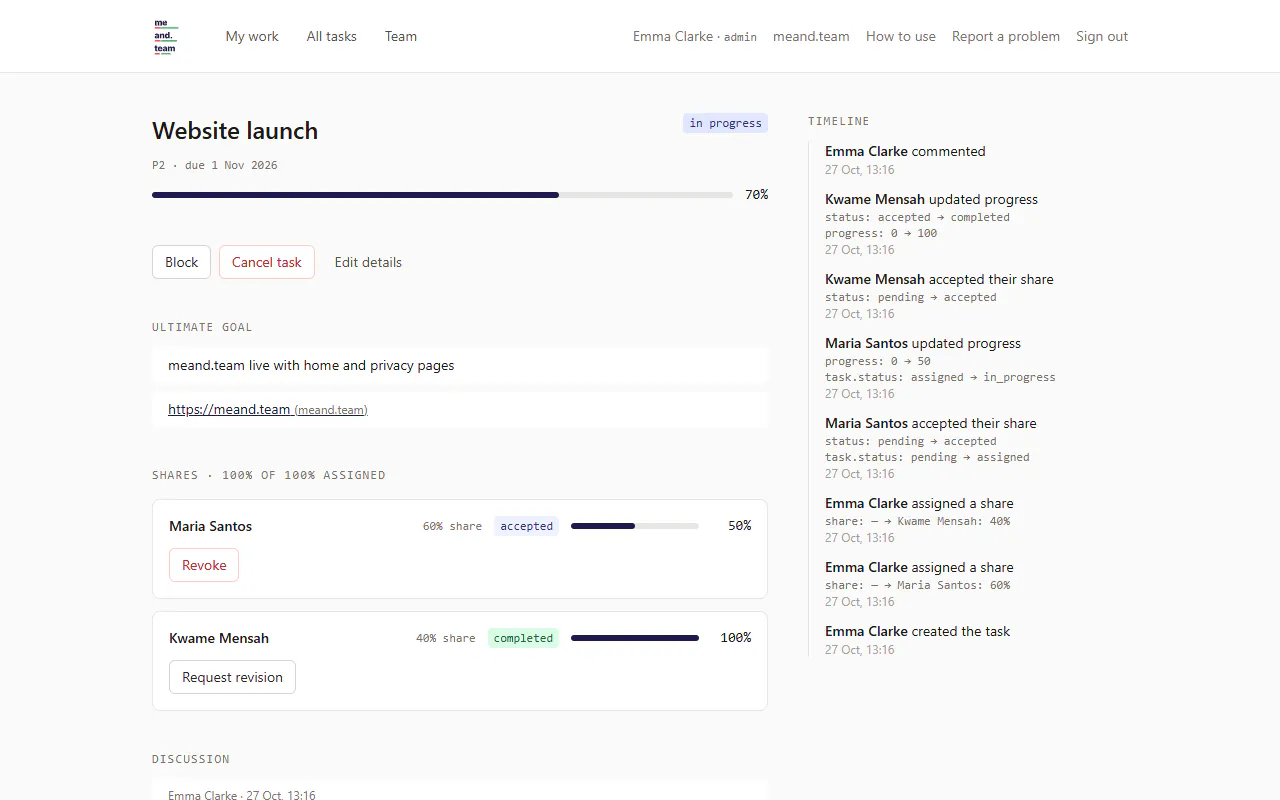Open the meand.team header link
This screenshot has height=800, width=1280.
coord(811,36)
